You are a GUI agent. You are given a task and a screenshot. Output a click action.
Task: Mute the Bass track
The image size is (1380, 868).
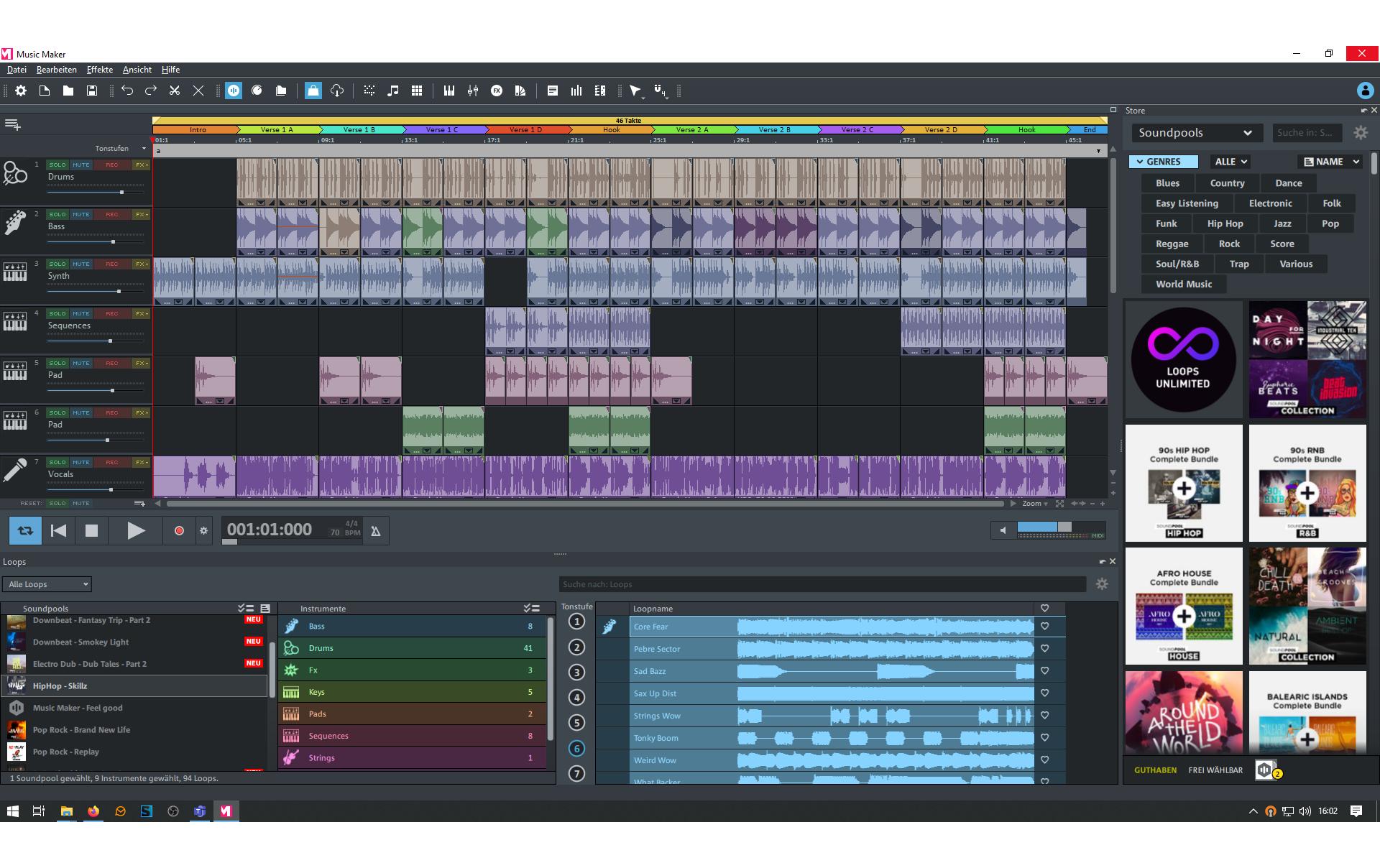pos(81,214)
